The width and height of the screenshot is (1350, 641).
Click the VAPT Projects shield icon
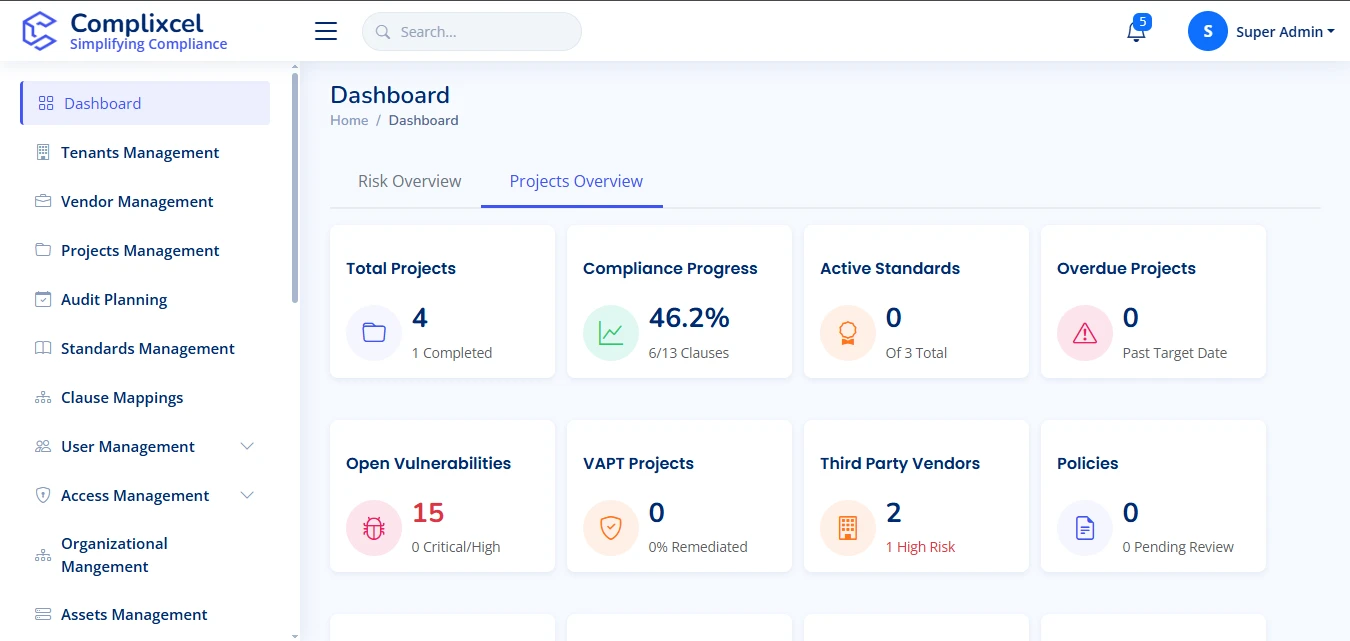pos(611,528)
